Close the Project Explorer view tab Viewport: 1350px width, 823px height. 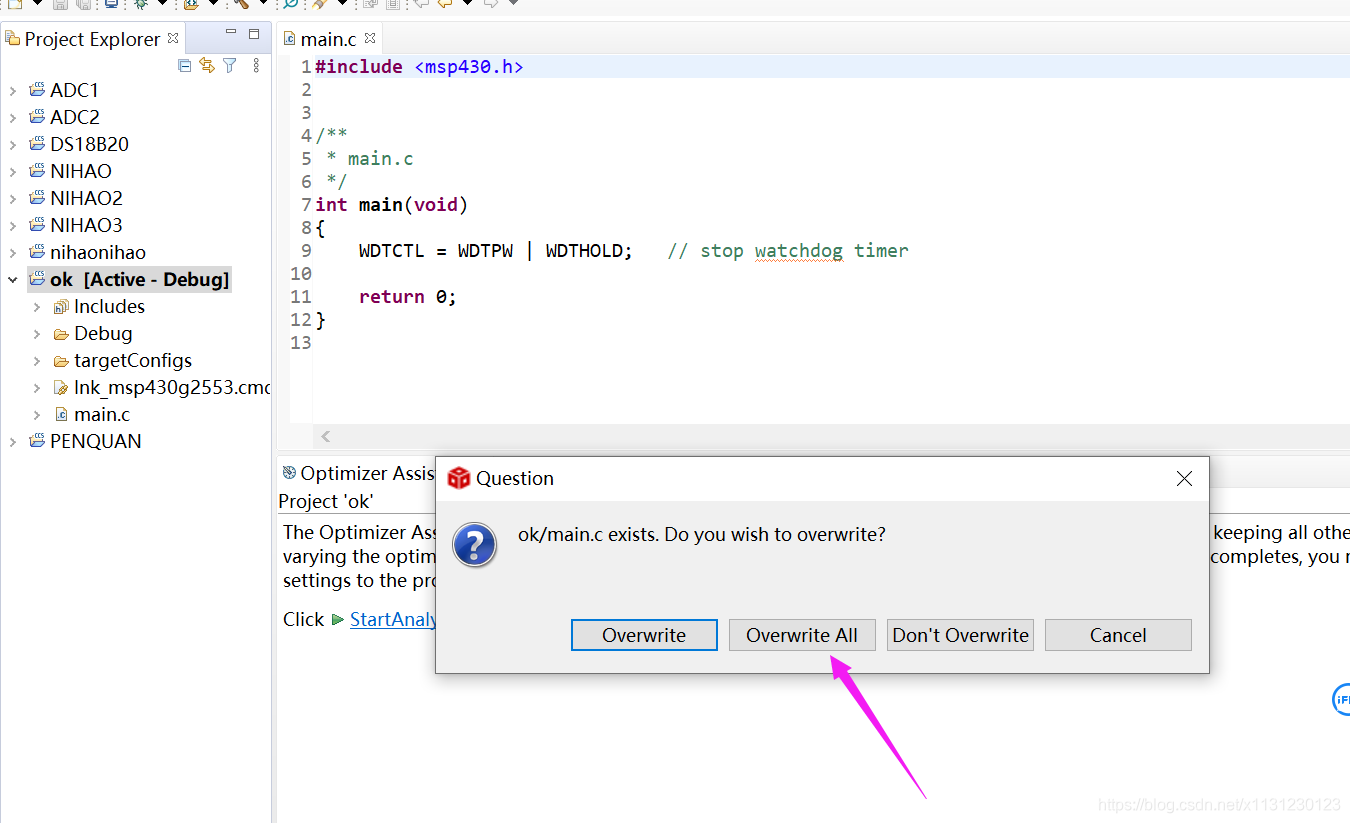[x=173, y=38]
